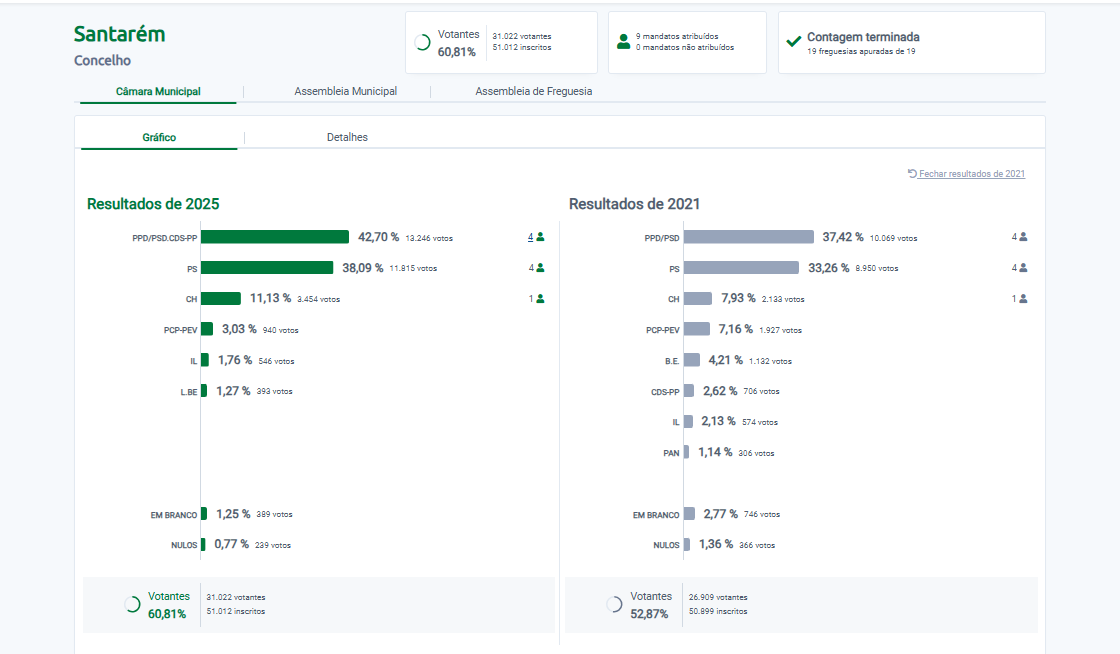Click the 2025 PS mandates person icon
The height and width of the screenshot is (654, 1120).
pyautogui.click(x=541, y=268)
